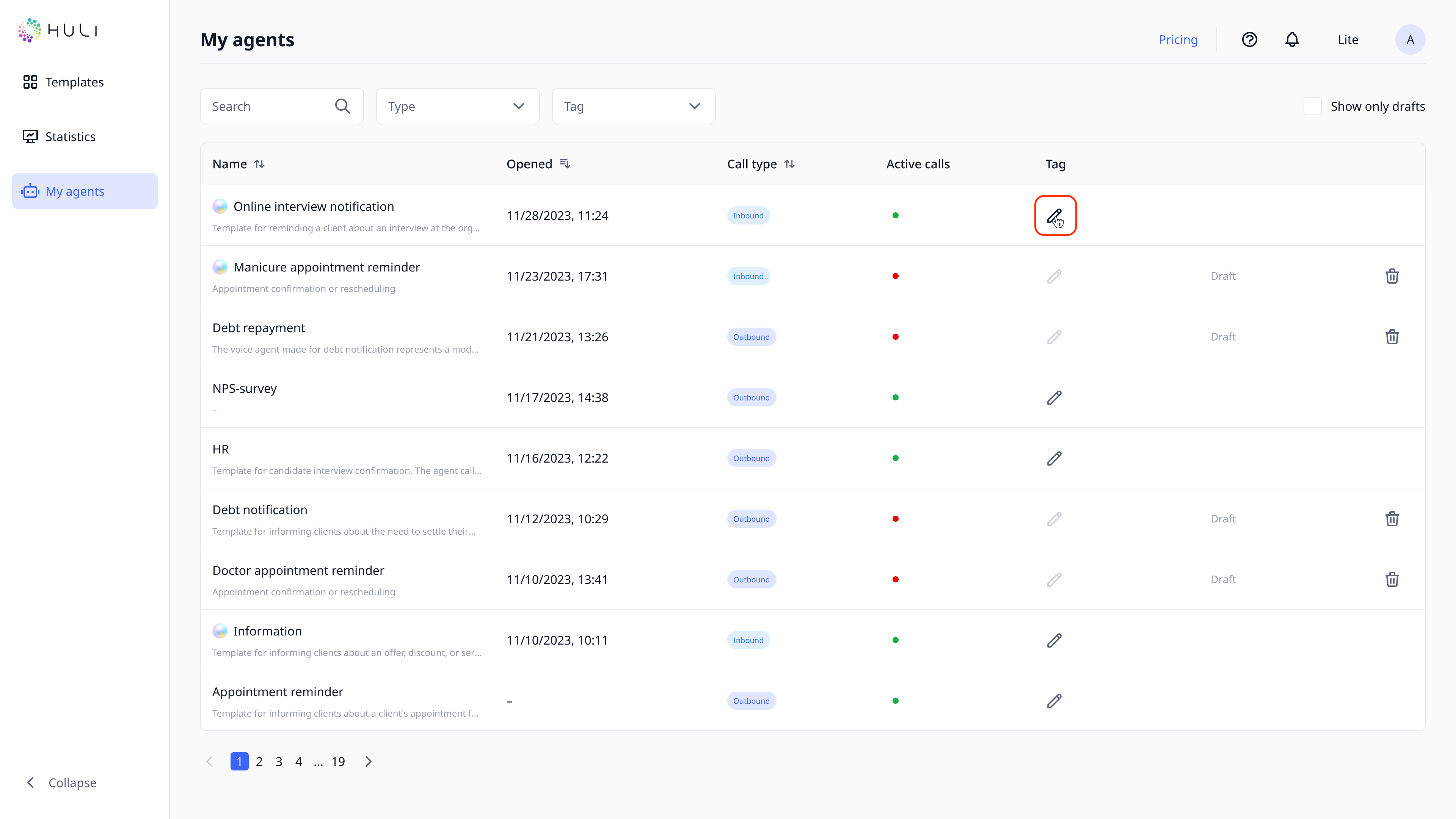
Task: Sort agents by Name column
Action: click(x=259, y=164)
